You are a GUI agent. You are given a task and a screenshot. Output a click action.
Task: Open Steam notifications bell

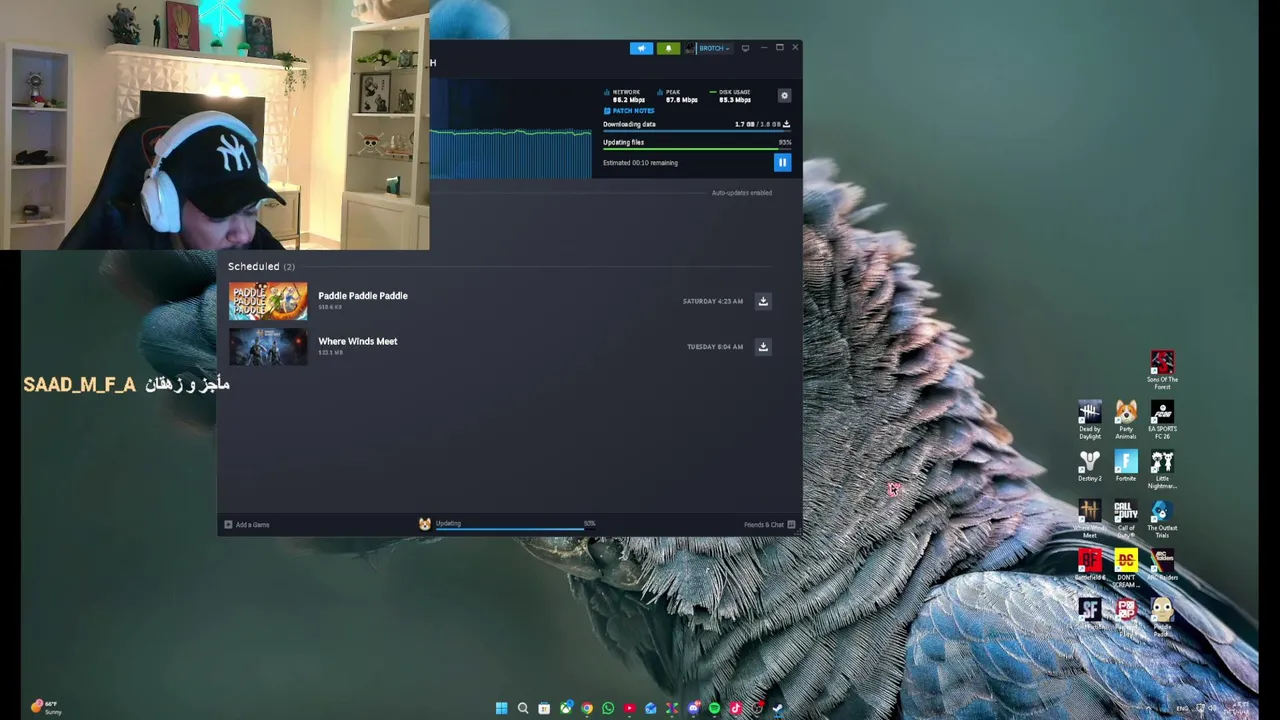point(668,48)
